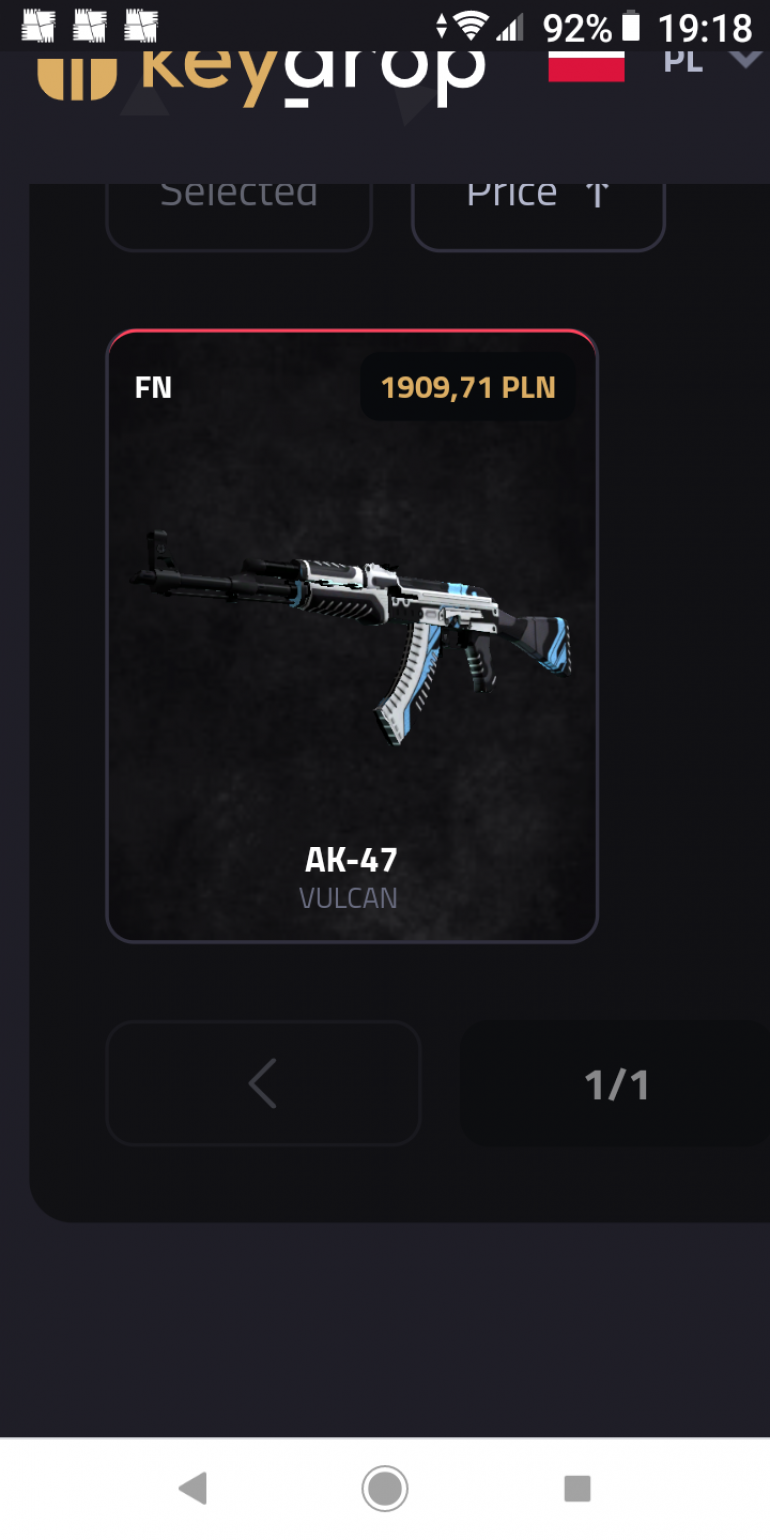Tap the PL language label

(683, 61)
